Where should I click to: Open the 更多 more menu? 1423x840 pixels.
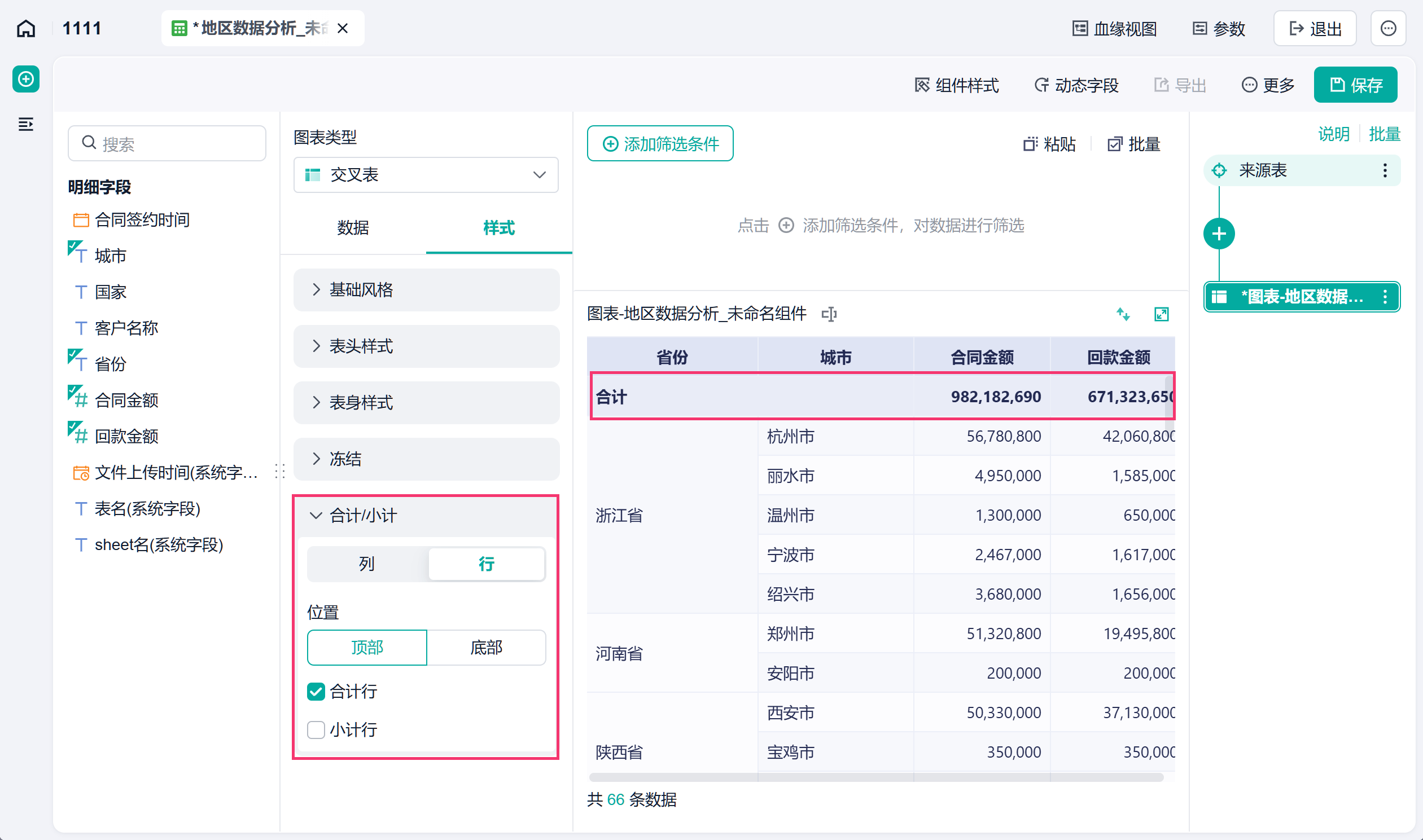[x=1268, y=86]
